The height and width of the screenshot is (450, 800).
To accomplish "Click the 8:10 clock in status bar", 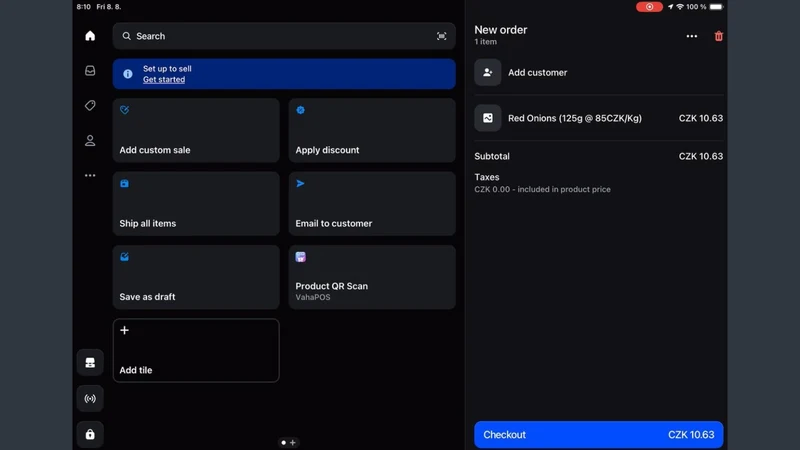I will (83, 7).
